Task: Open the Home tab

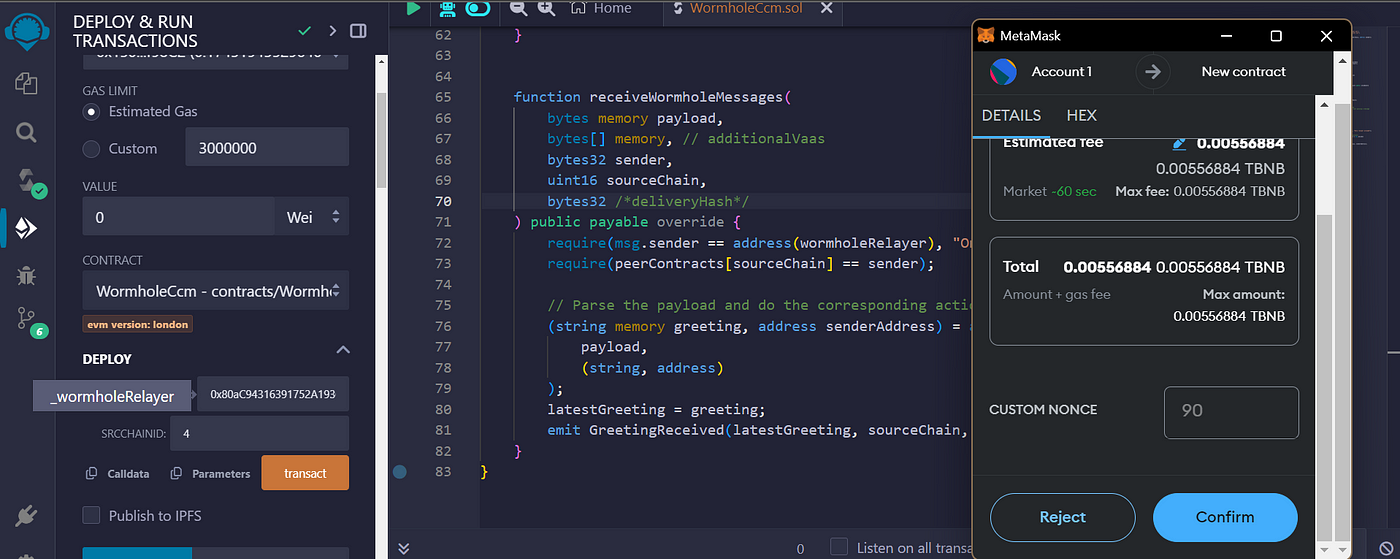Action: pos(601,8)
